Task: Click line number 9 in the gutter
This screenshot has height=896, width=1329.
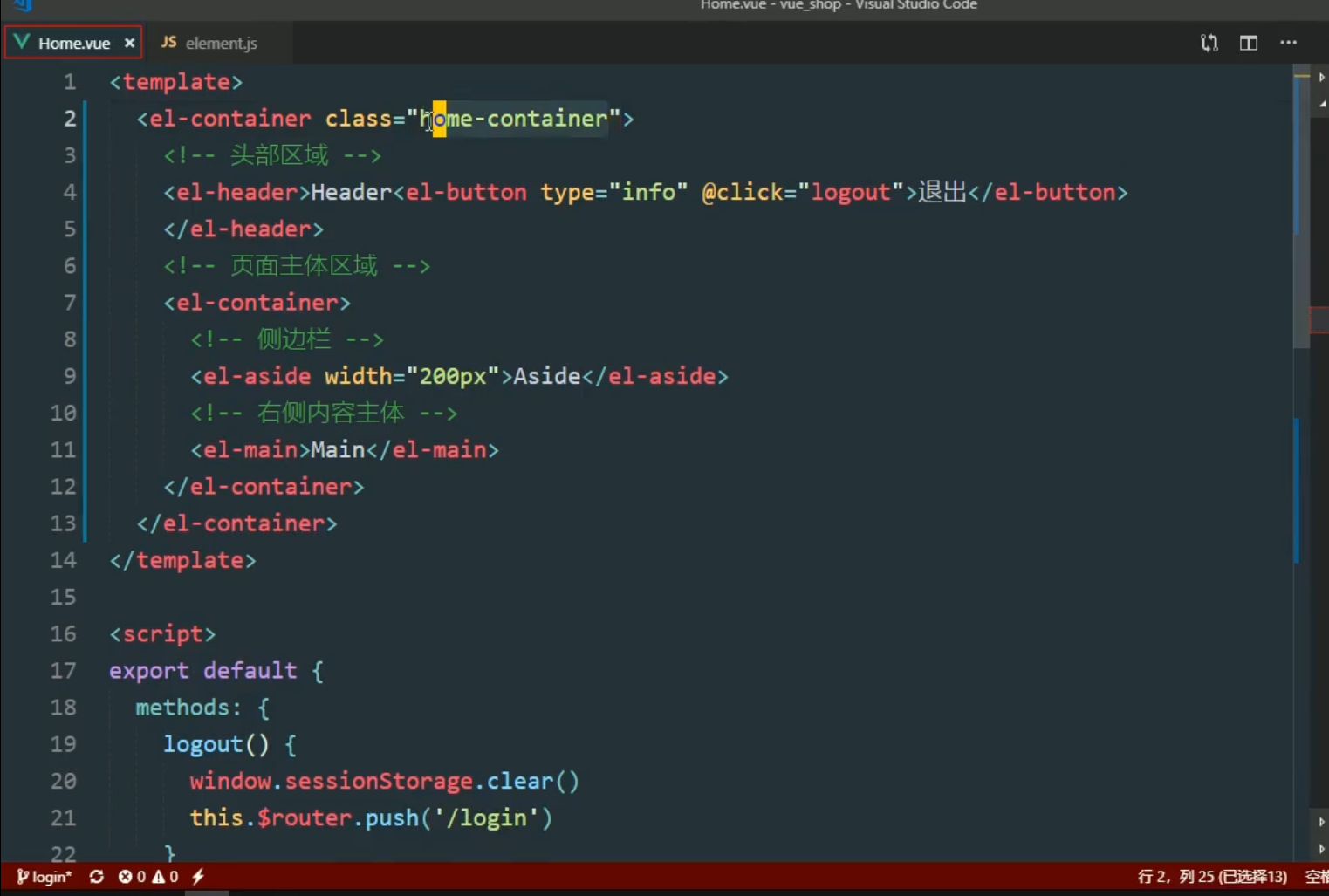Action: point(70,376)
